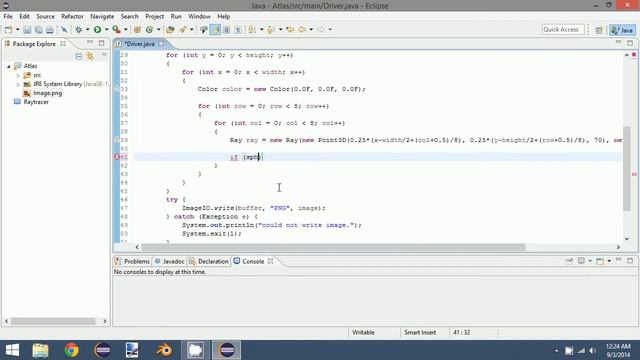Click the Back navigation arrow icon
640x360 pixels.
pos(302,29)
